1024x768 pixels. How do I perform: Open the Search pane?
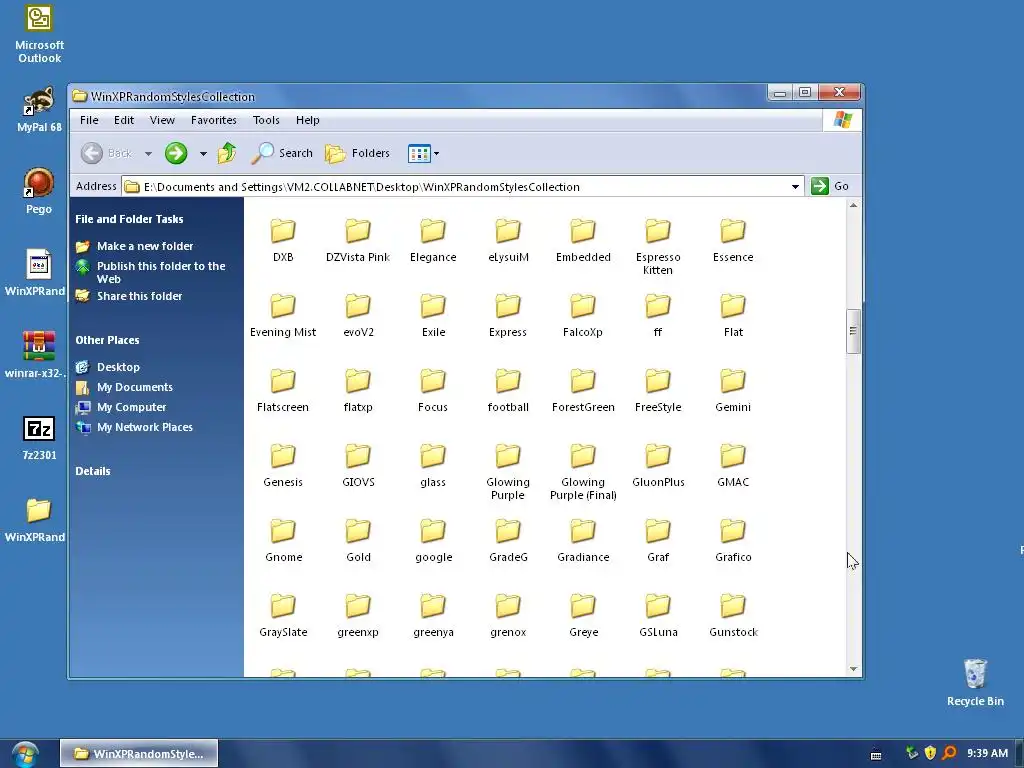[x=282, y=153]
